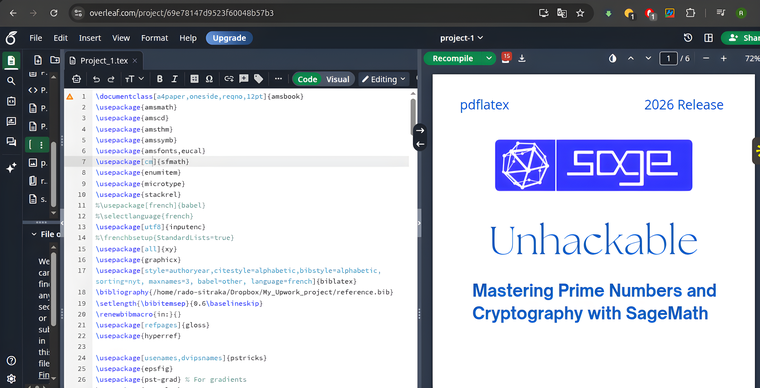Click the right arrow to sync code to PDF

pyautogui.click(x=420, y=130)
